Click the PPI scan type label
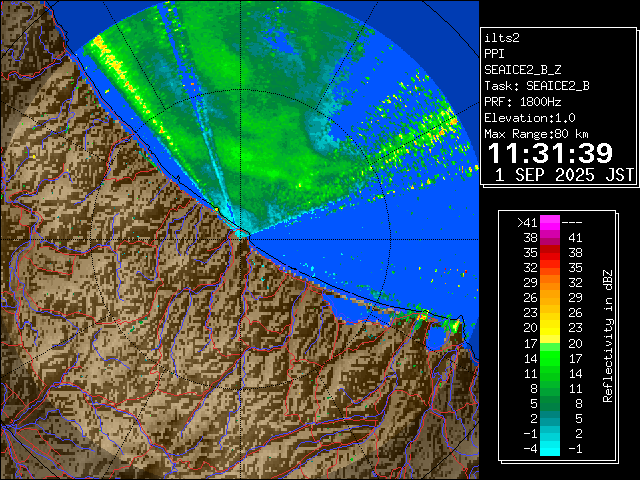 coord(495,54)
